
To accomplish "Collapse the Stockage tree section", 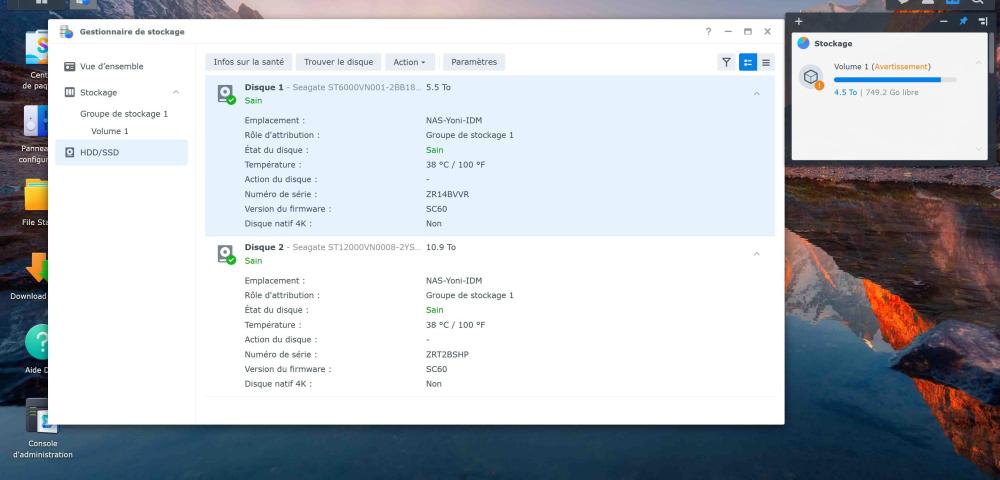I will [x=176, y=92].
